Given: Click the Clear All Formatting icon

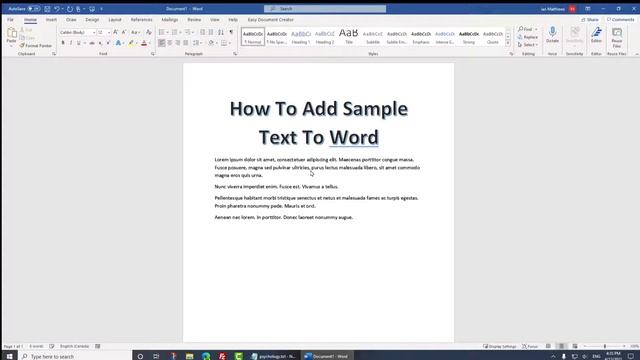Looking at the screenshot, I should point(149,32).
